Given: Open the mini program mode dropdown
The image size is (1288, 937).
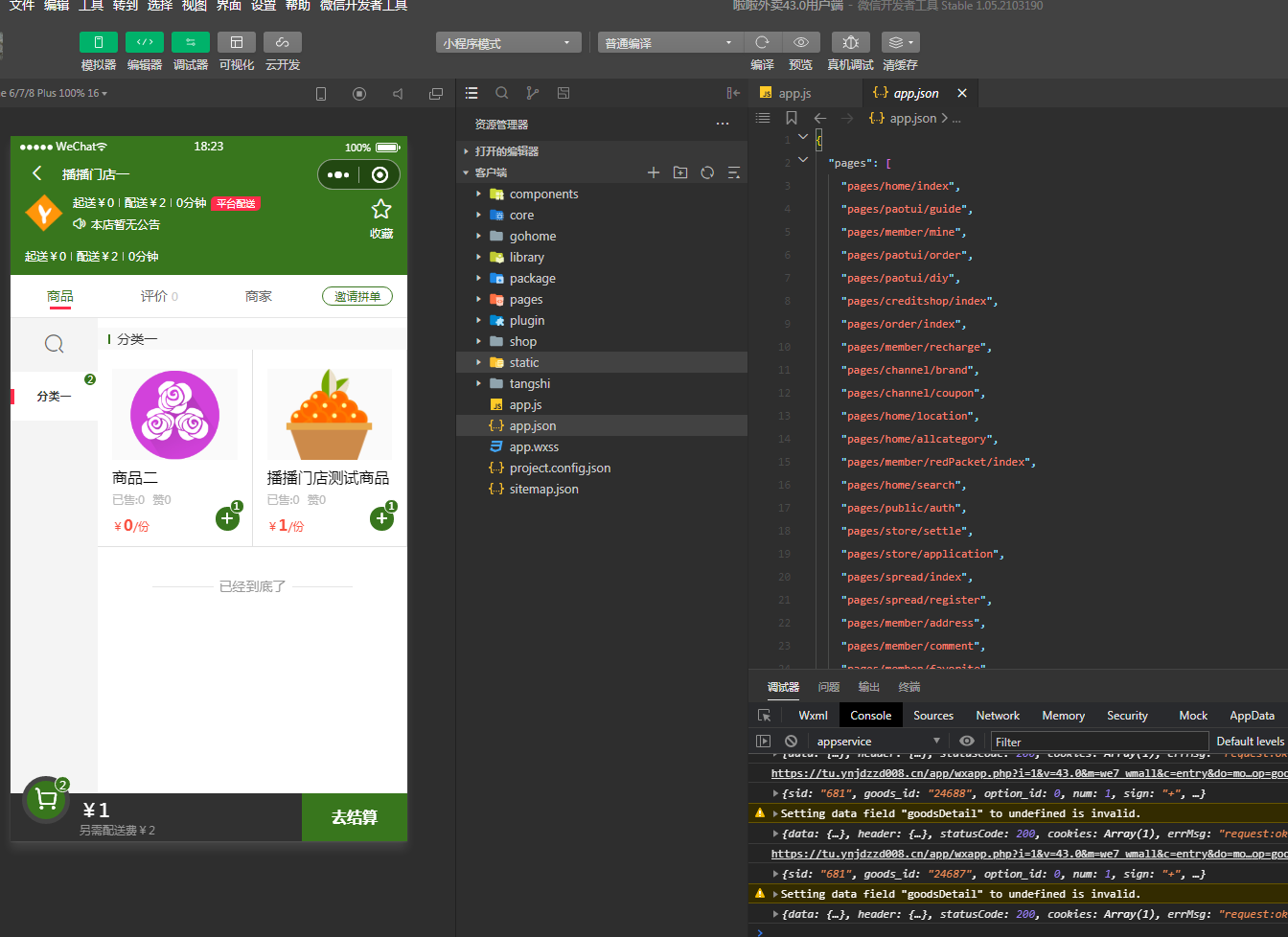Looking at the screenshot, I should [x=509, y=43].
